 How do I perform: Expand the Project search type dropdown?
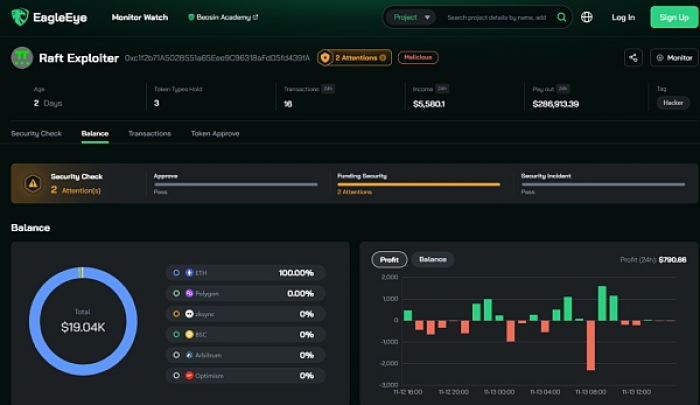[411, 17]
